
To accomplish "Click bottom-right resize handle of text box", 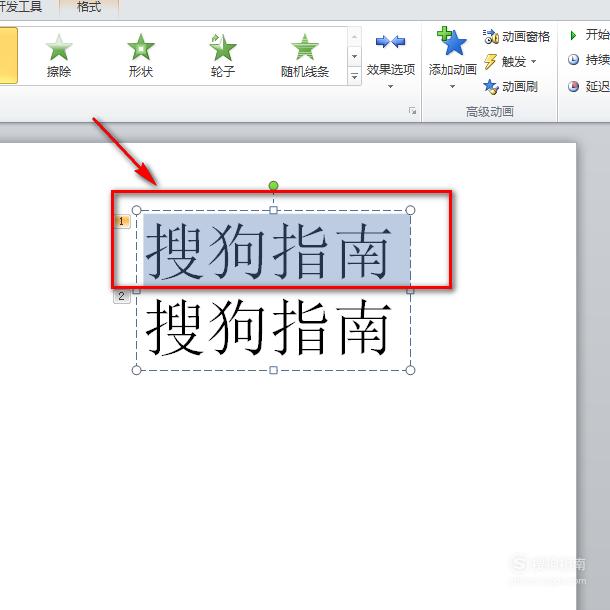I will pyautogui.click(x=410, y=370).
